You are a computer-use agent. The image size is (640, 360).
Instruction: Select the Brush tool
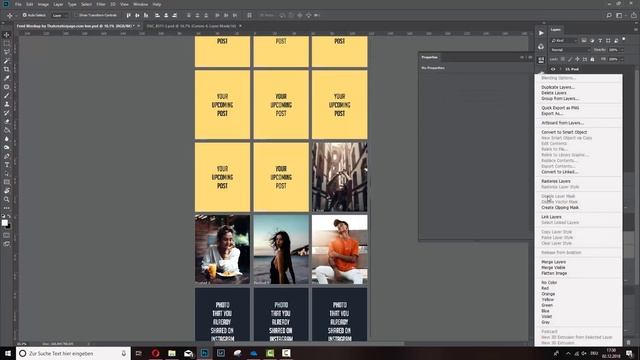pos(7,95)
